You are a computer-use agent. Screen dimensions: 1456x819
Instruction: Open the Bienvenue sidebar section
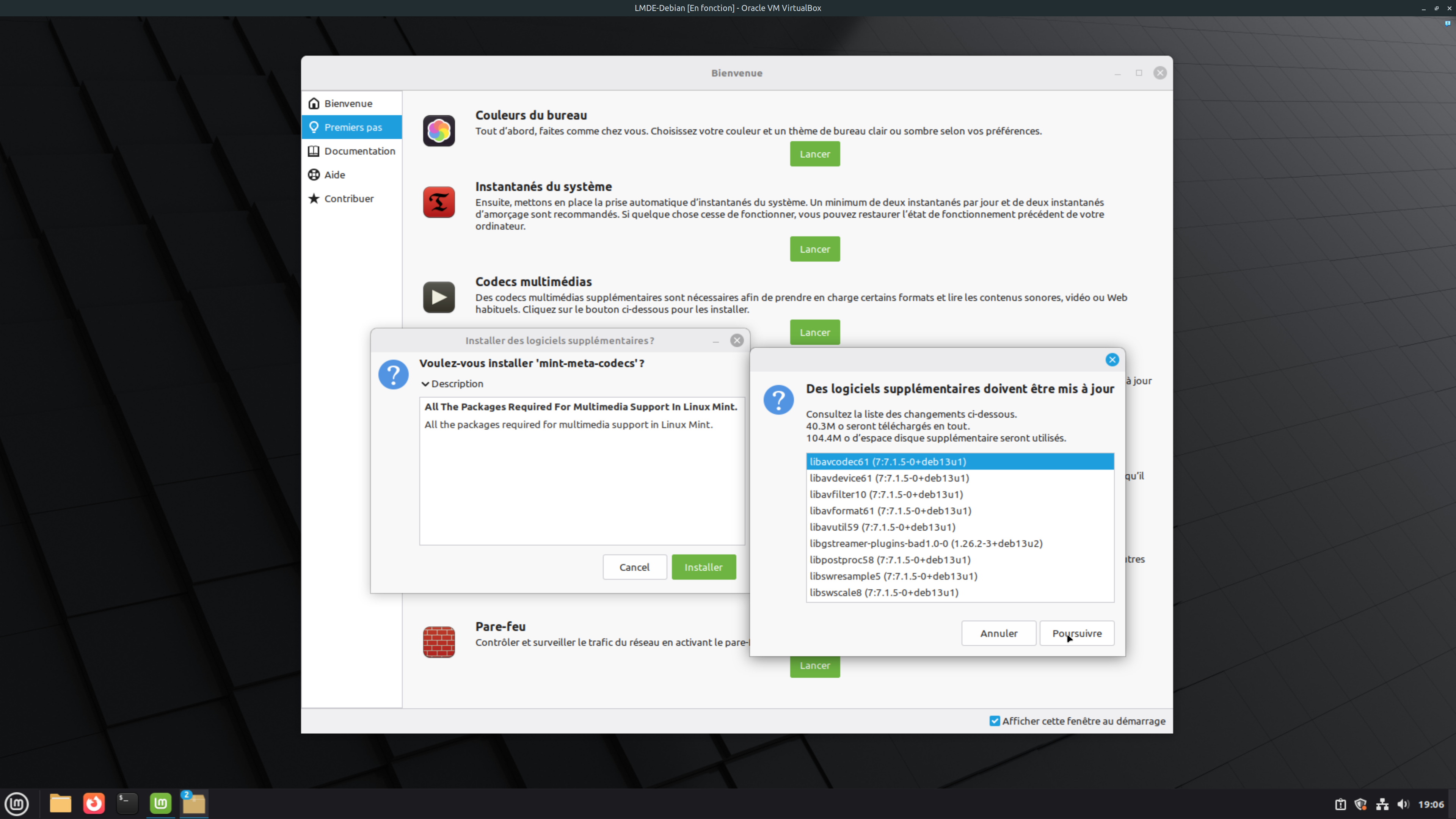pos(351,104)
